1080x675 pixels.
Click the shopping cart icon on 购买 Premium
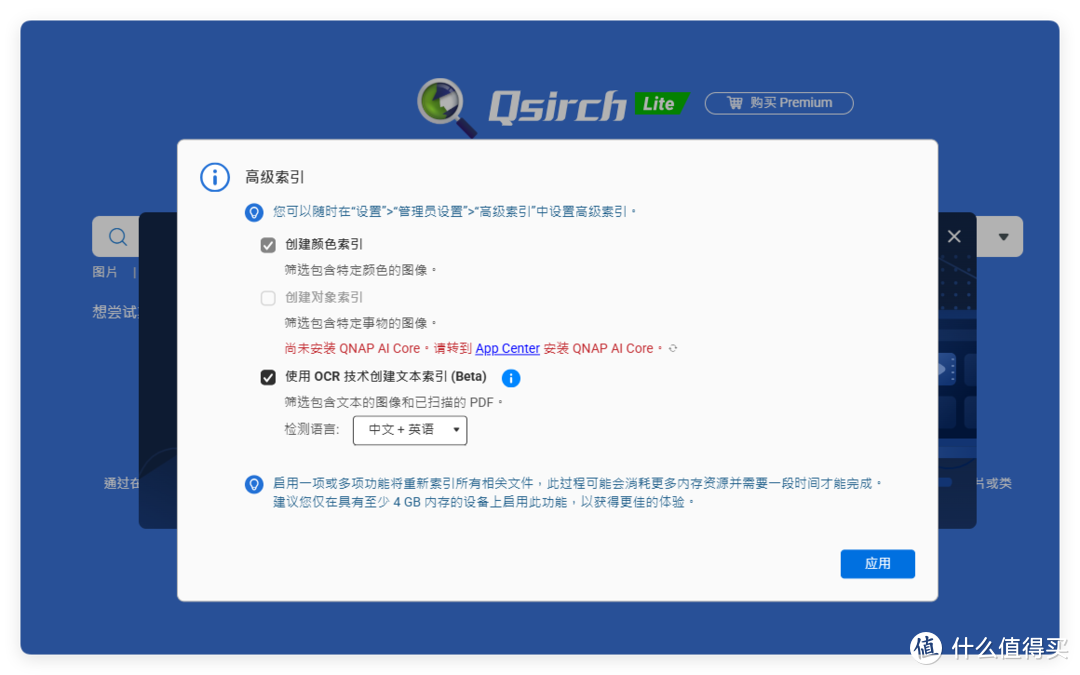735,103
